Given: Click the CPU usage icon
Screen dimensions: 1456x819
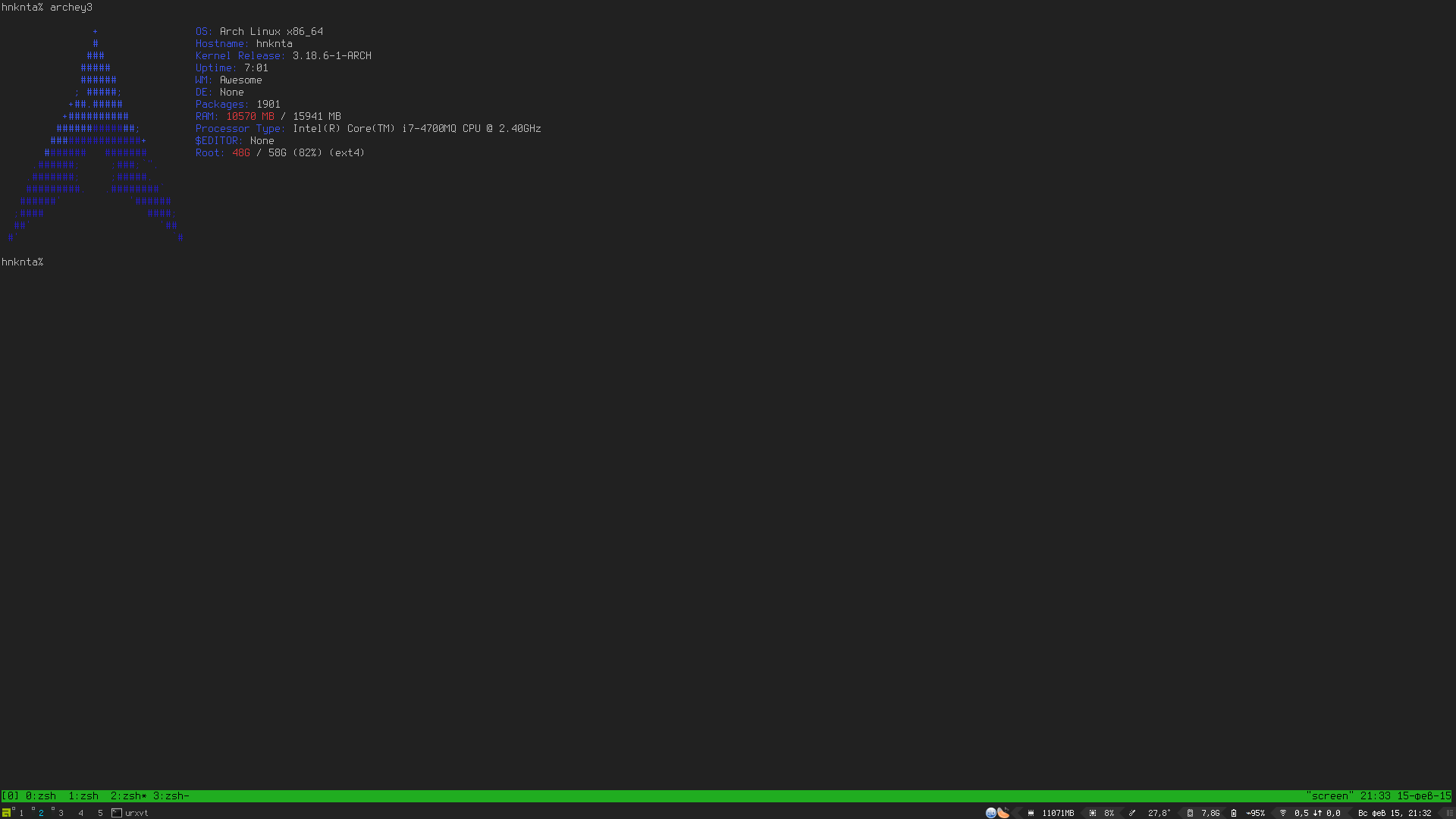Looking at the screenshot, I should click(1093, 813).
